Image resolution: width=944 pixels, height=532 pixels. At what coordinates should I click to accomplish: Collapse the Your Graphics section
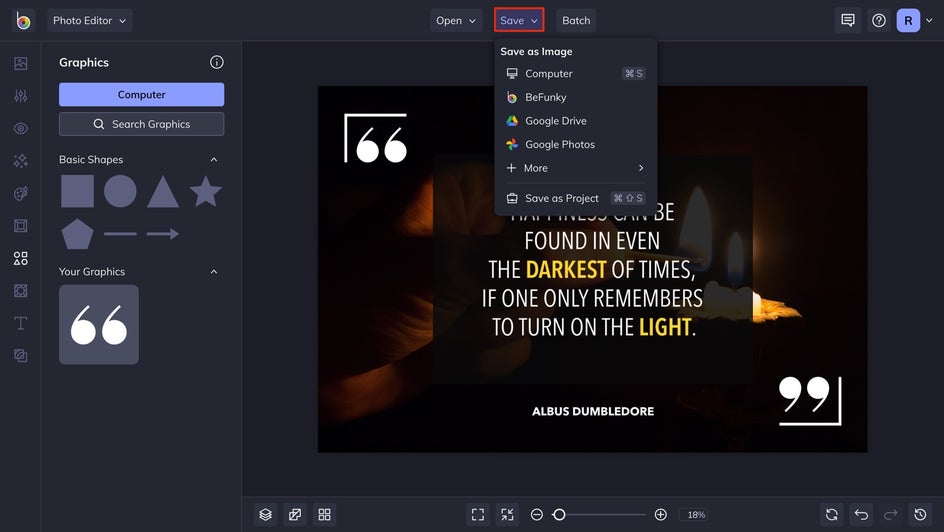click(214, 271)
